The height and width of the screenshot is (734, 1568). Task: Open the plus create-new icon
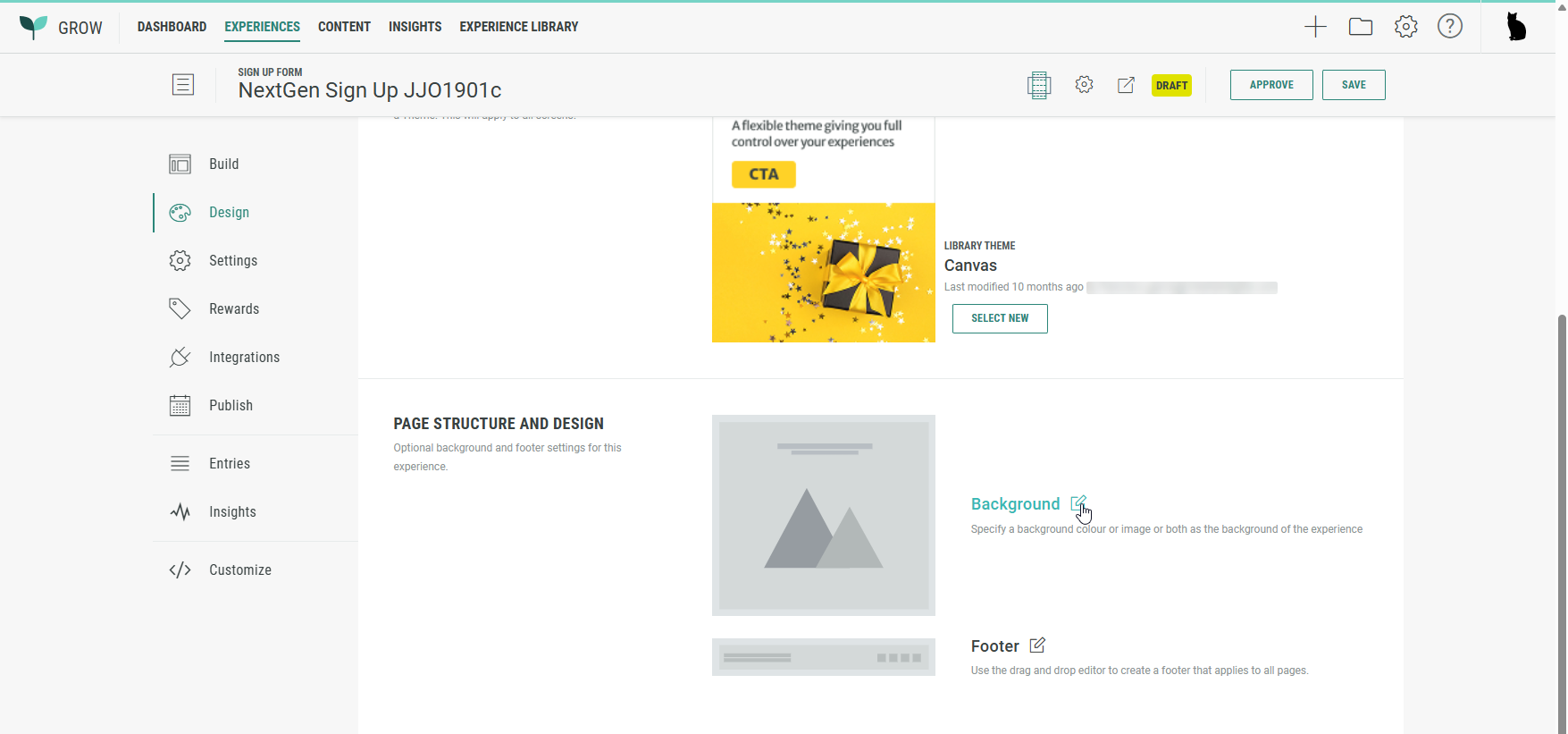pyautogui.click(x=1315, y=27)
